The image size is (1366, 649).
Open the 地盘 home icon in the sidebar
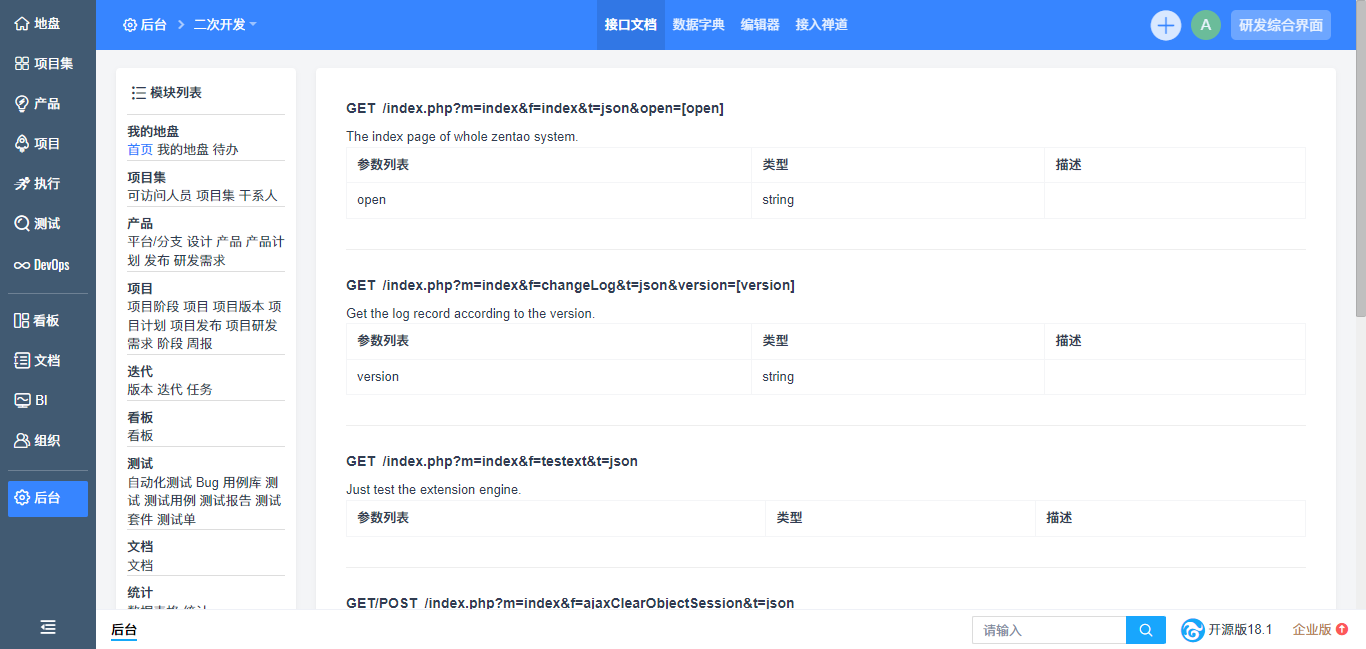pos(22,23)
